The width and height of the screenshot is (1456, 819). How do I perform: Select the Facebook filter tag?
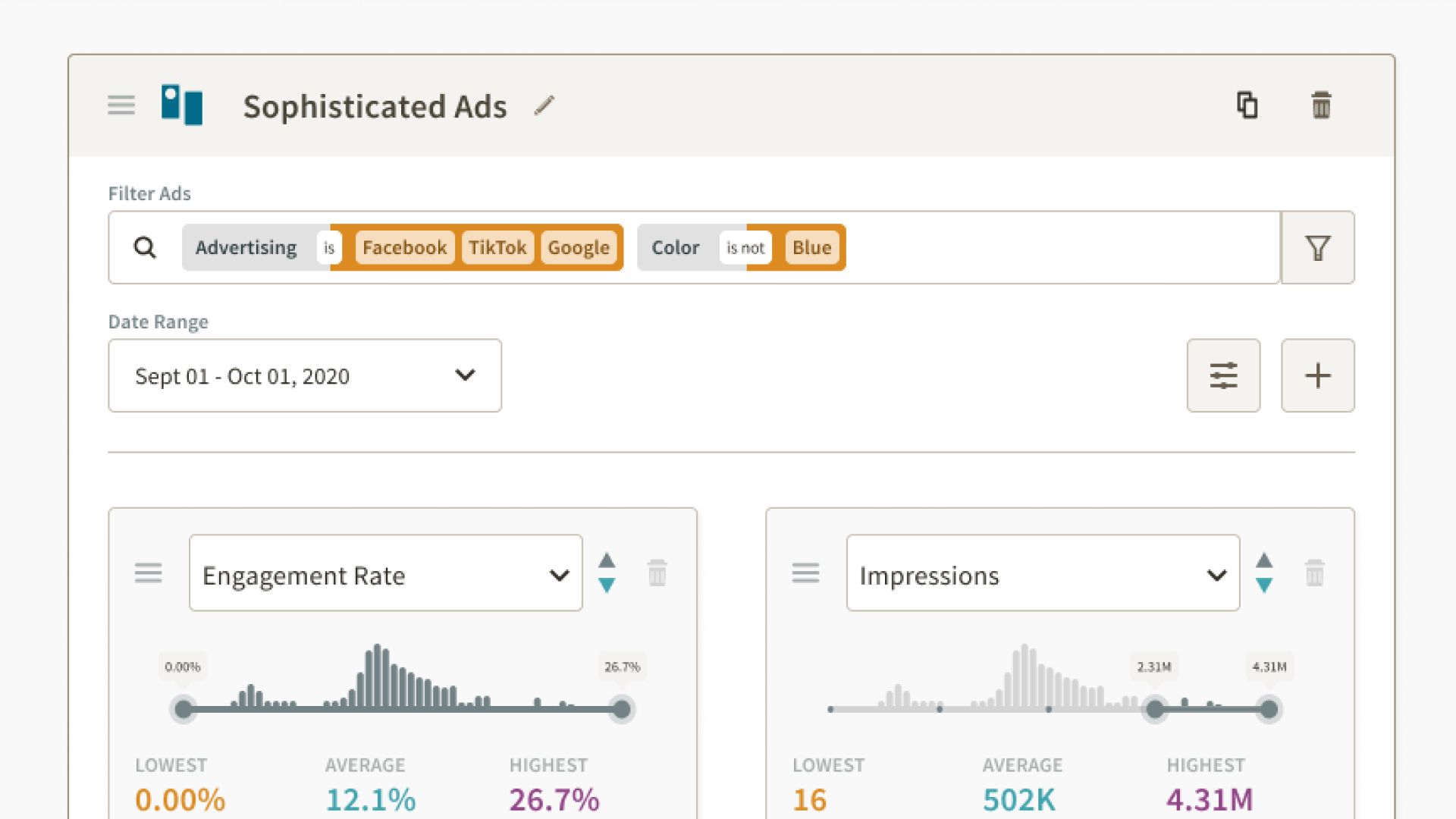[x=404, y=248]
